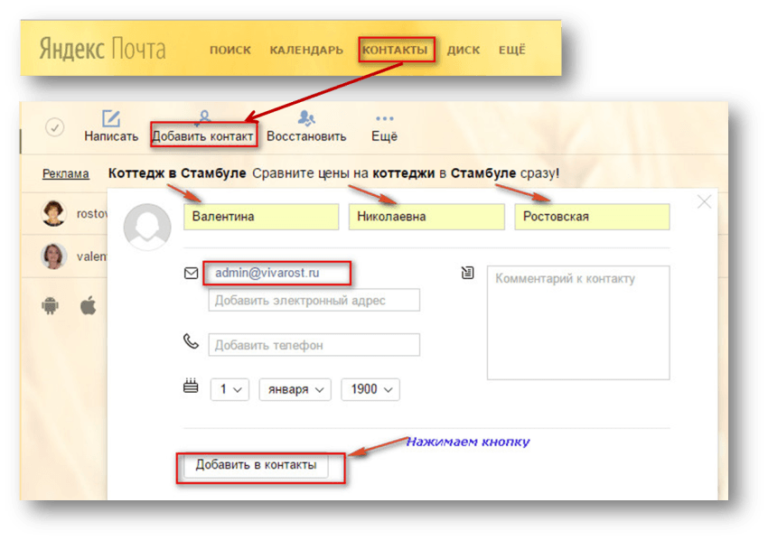Focus the last name field Ростовская
Screen dimensions: 768x540
(x=592, y=217)
